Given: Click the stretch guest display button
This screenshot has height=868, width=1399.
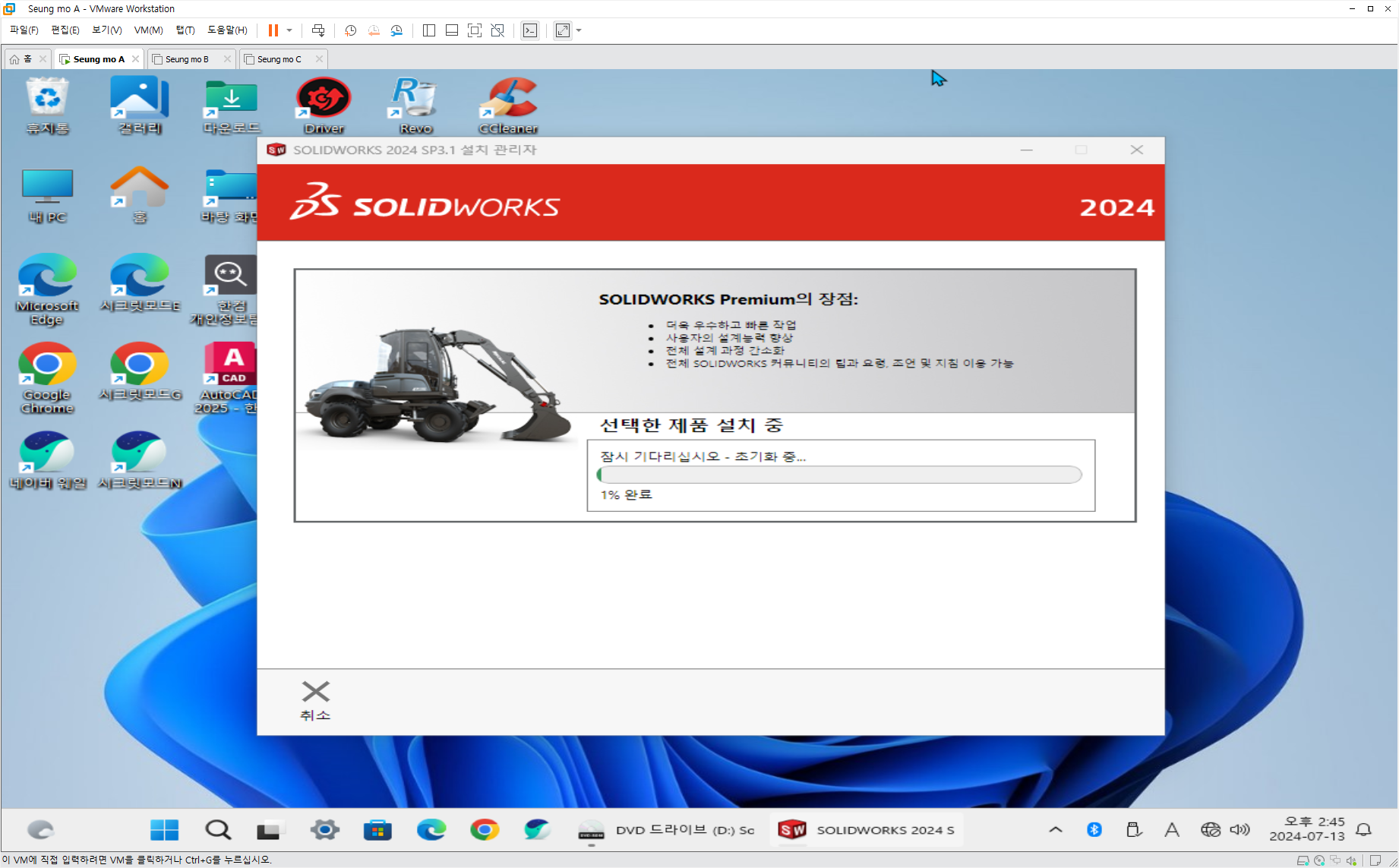Looking at the screenshot, I should coord(563,30).
